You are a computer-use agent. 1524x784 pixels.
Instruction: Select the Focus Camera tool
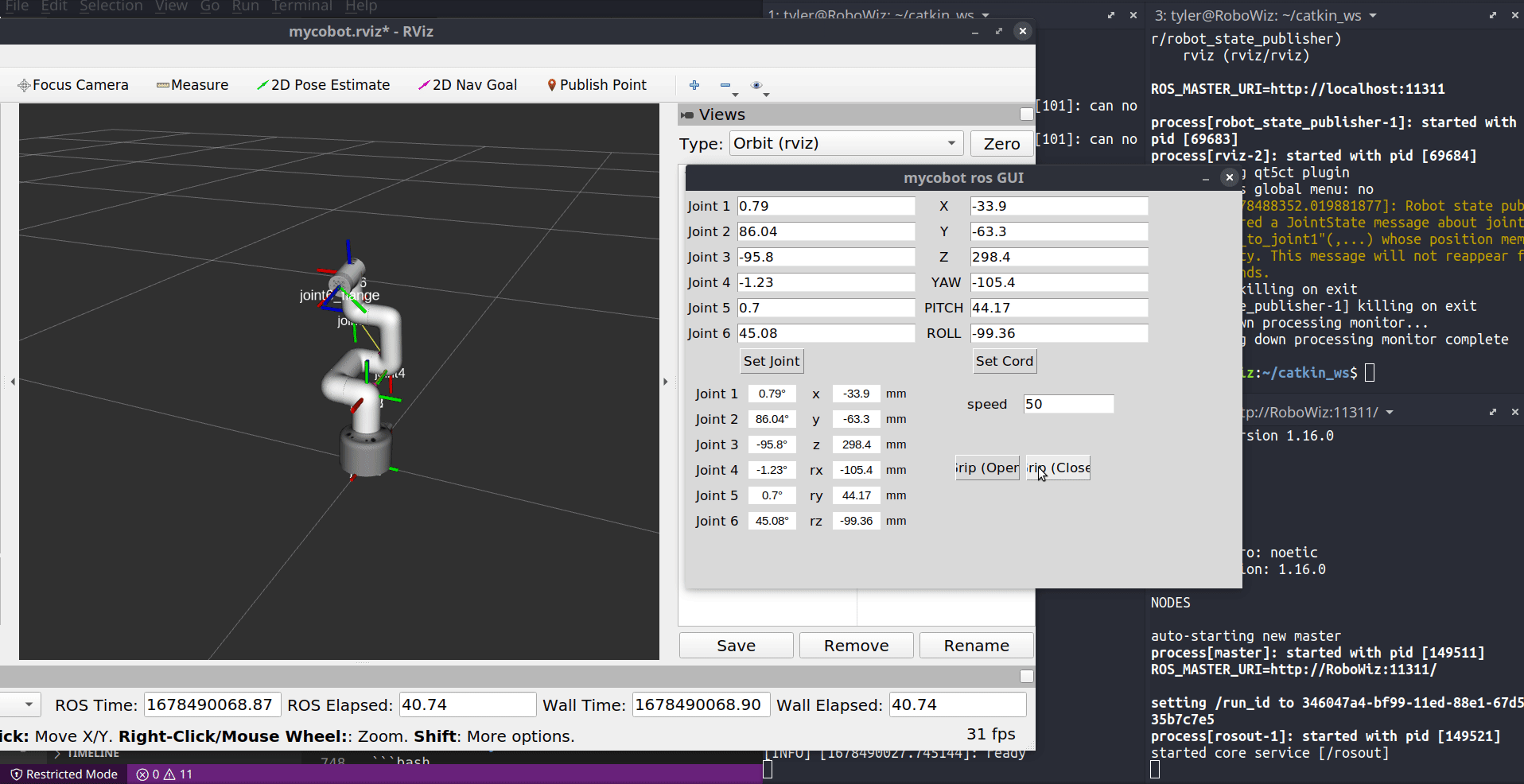73,85
